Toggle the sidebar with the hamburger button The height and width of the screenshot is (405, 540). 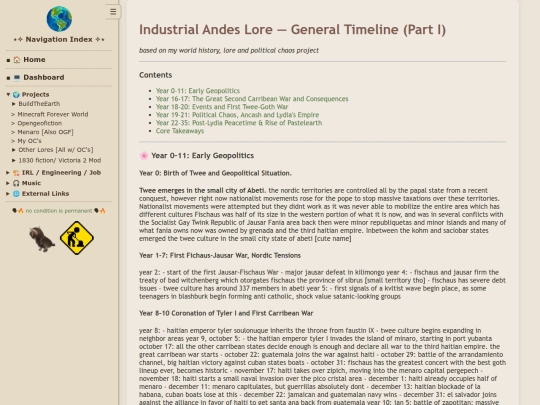113,12
